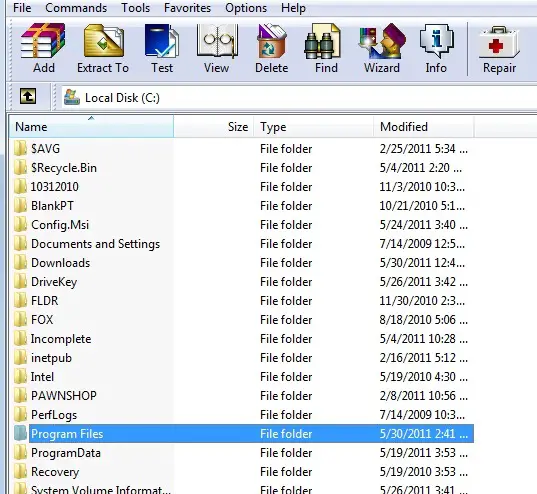
Task: Select the ProgramData folder name
Action: tap(66, 453)
